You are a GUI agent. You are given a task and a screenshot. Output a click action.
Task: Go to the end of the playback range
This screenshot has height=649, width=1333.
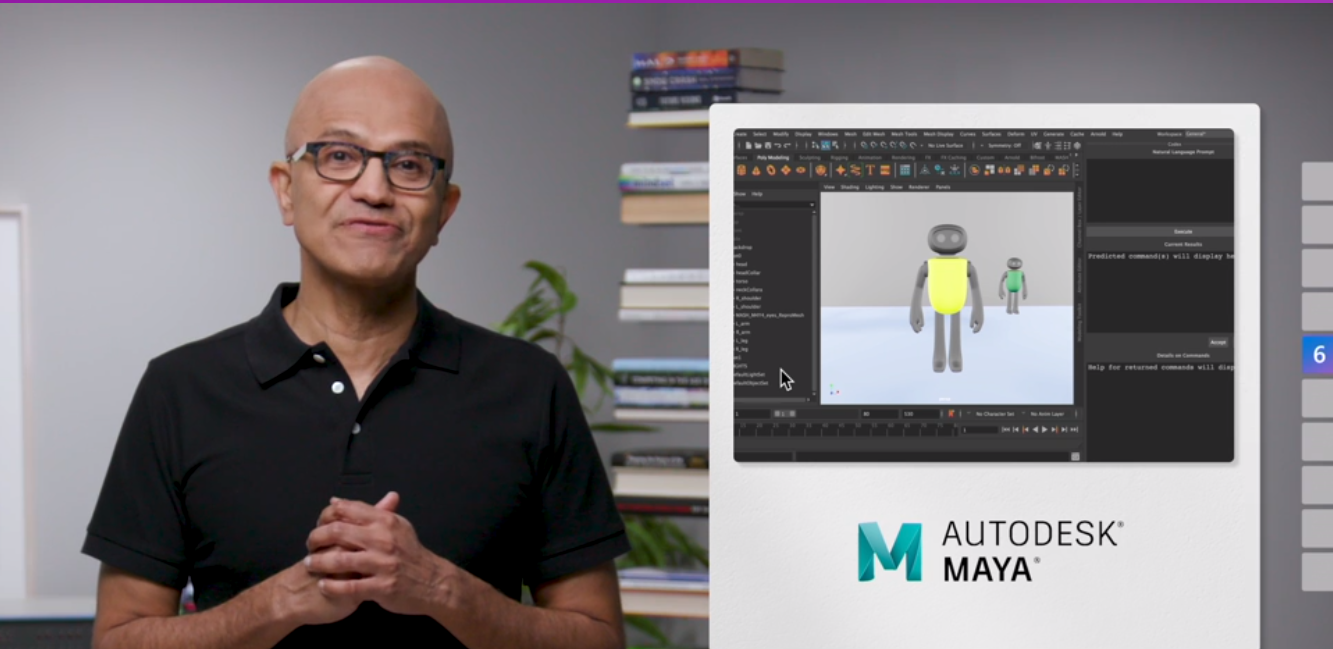[1074, 429]
